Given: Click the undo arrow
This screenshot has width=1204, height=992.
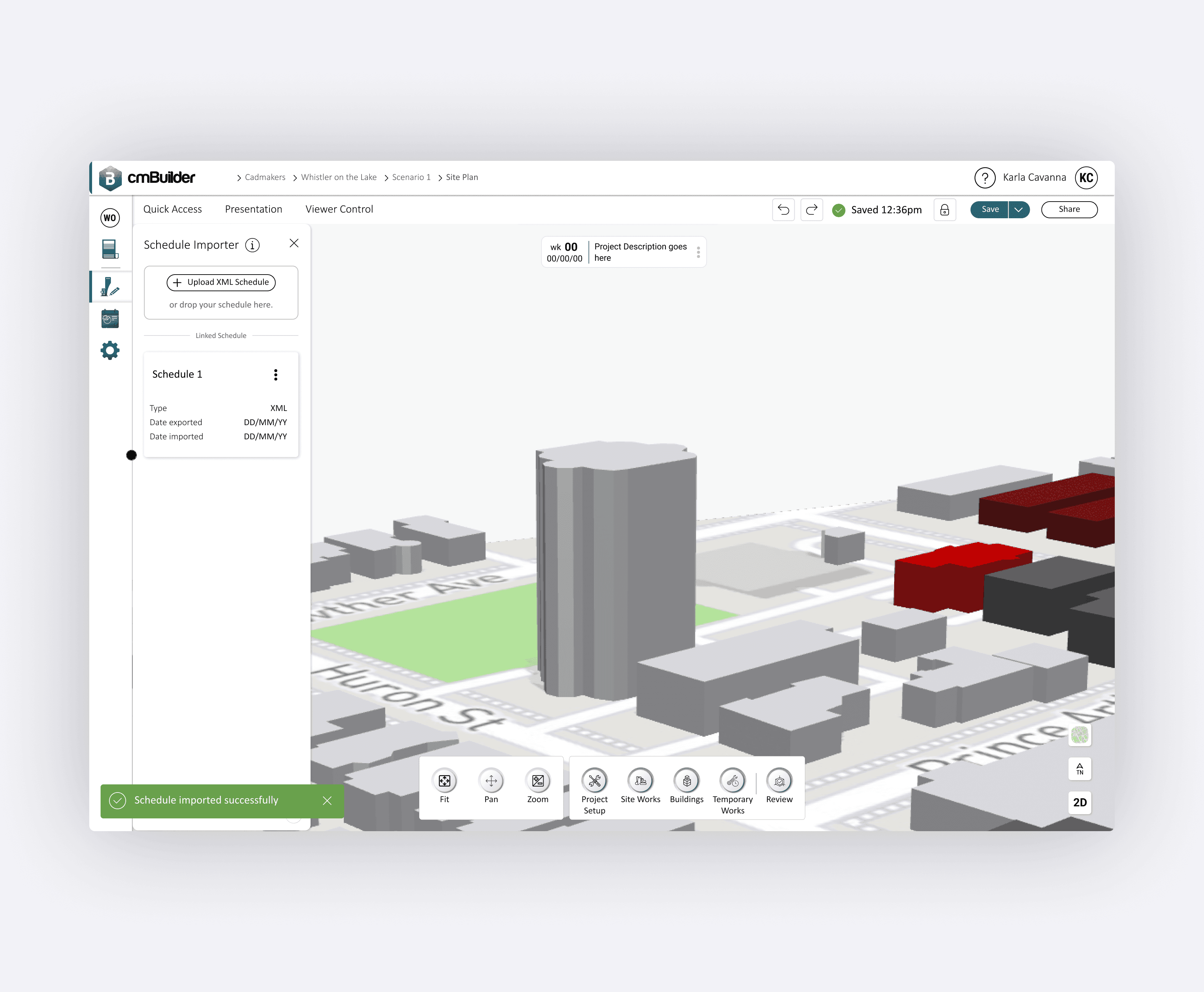Looking at the screenshot, I should [x=783, y=210].
